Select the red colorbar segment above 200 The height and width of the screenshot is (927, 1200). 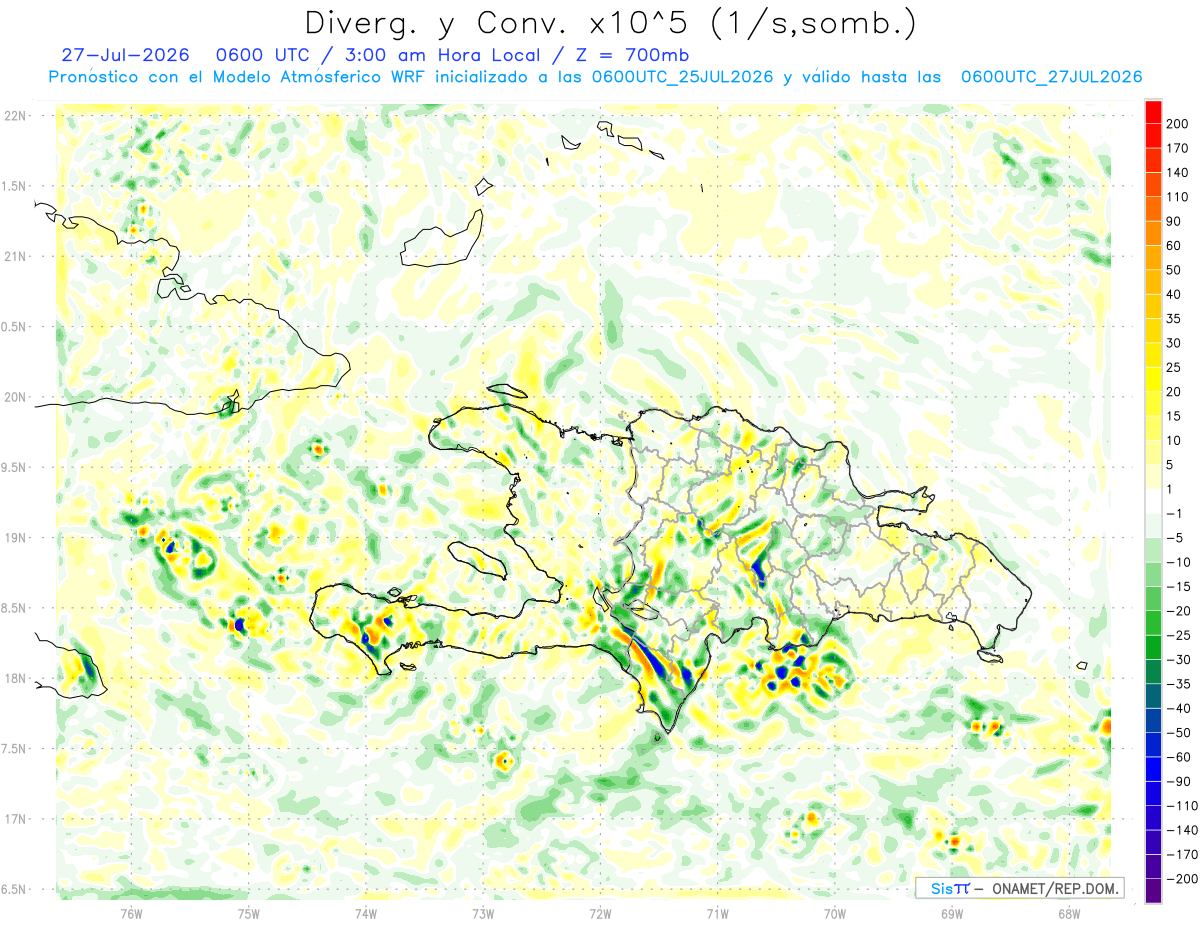pos(1153,113)
